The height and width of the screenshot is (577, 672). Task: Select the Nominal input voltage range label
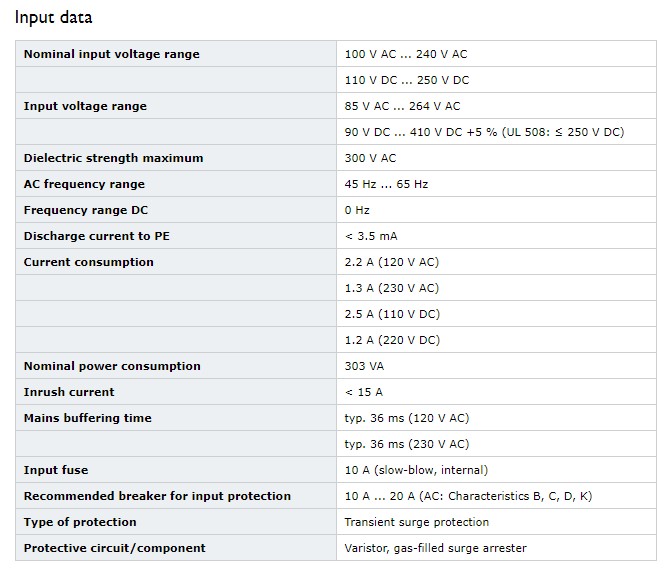[111, 54]
